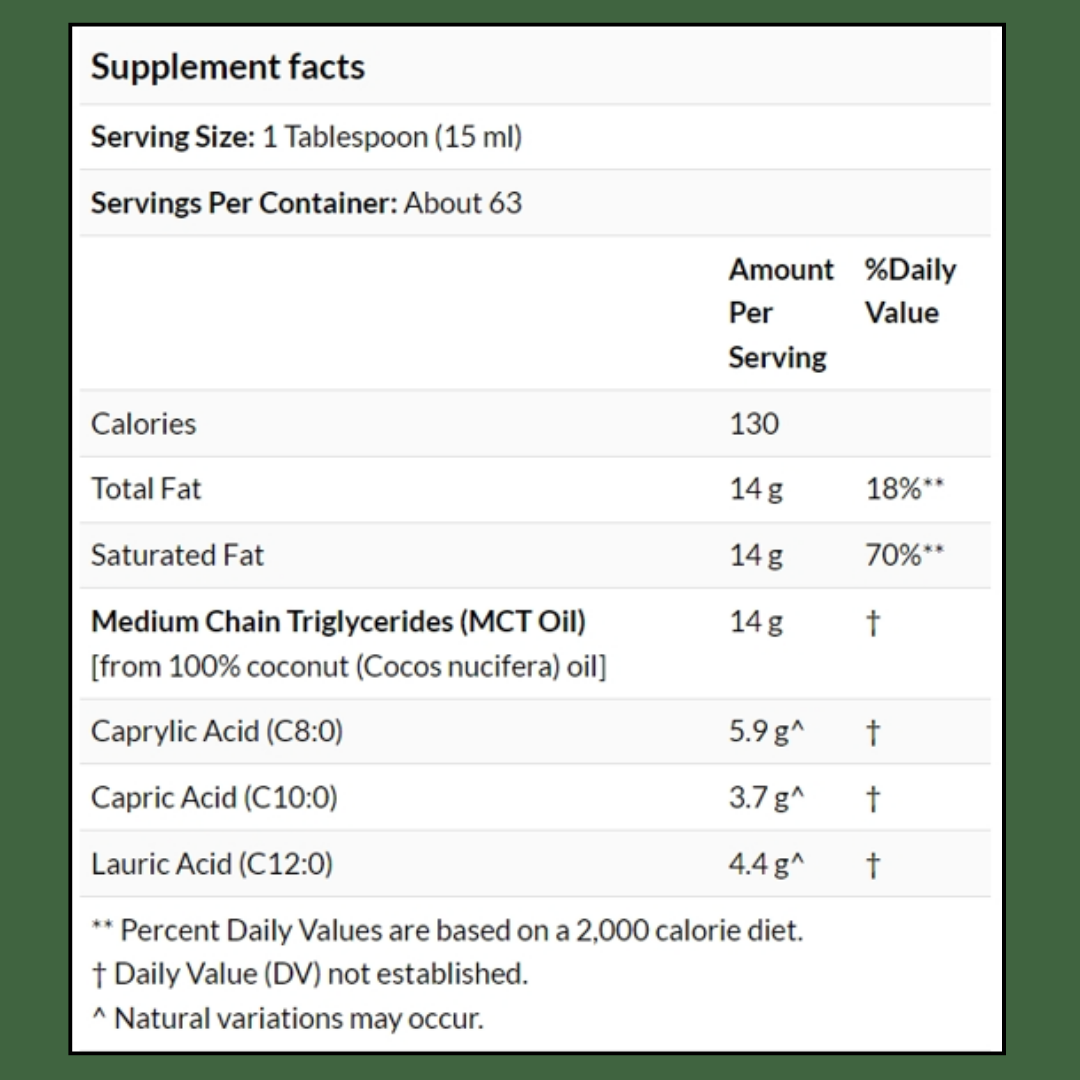The height and width of the screenshot is (1080, 1080).
Task: Click Medium Chain Triglycerides (MCT Oil) label
Action: [338, 621]
